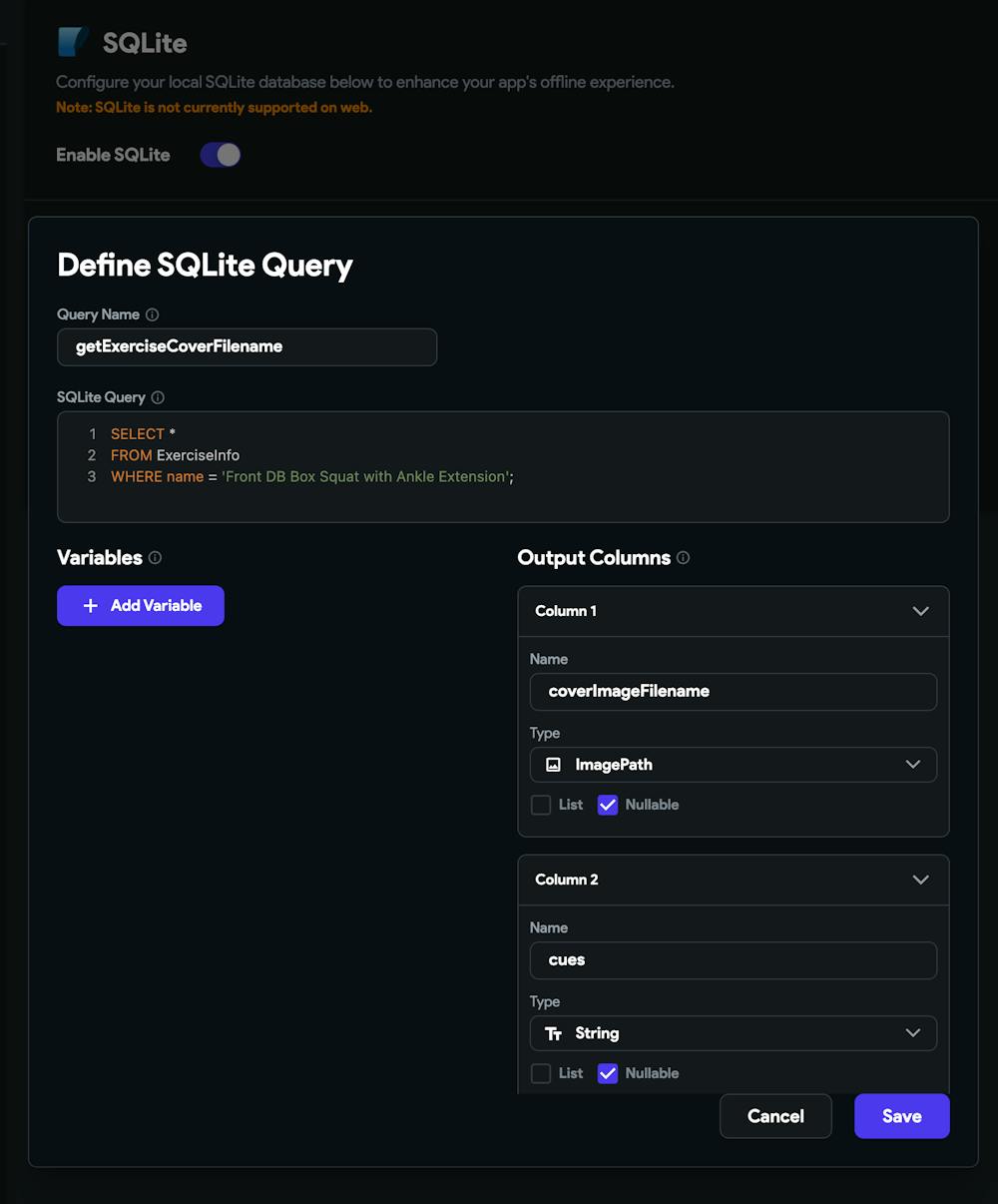Viewport: 998px width, 1204px height.
Task: Click the SQLite logo icon
Action: 73,42
